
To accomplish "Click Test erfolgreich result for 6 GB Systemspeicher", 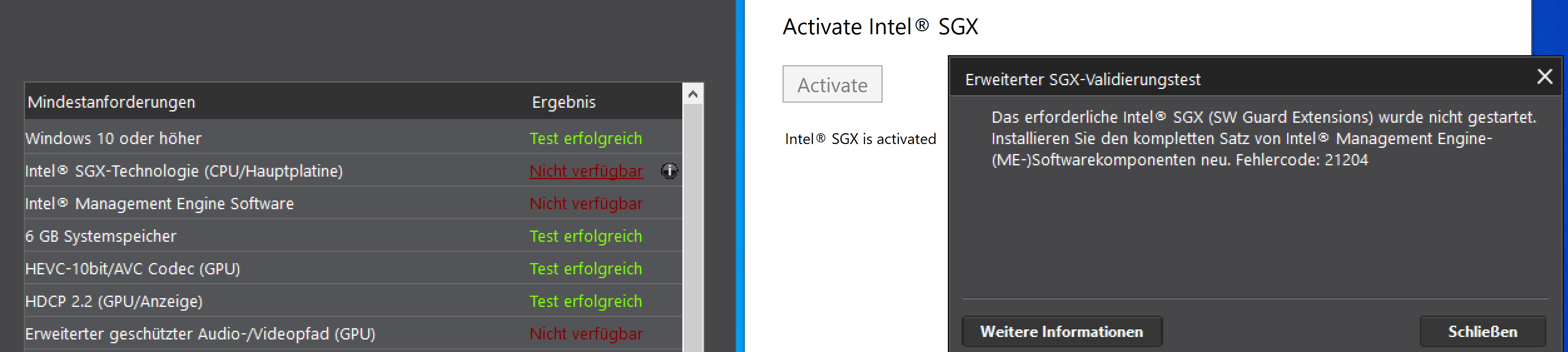I will point(586,236).
